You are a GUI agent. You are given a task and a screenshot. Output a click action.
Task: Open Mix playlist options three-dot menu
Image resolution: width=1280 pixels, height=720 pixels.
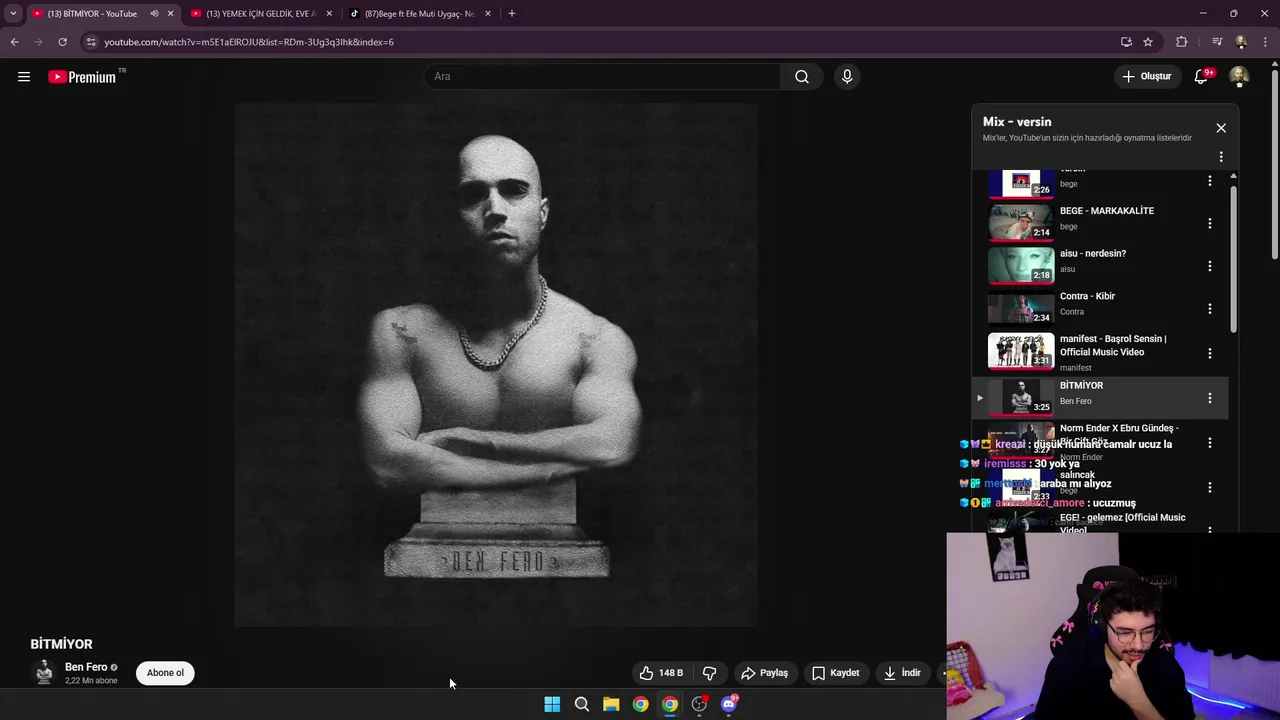[x=1221, y=157]
